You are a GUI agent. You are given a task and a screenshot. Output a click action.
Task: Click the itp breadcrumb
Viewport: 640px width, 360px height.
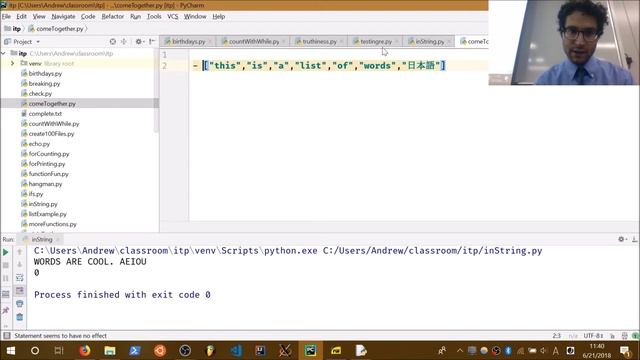(x=13, y=29)
